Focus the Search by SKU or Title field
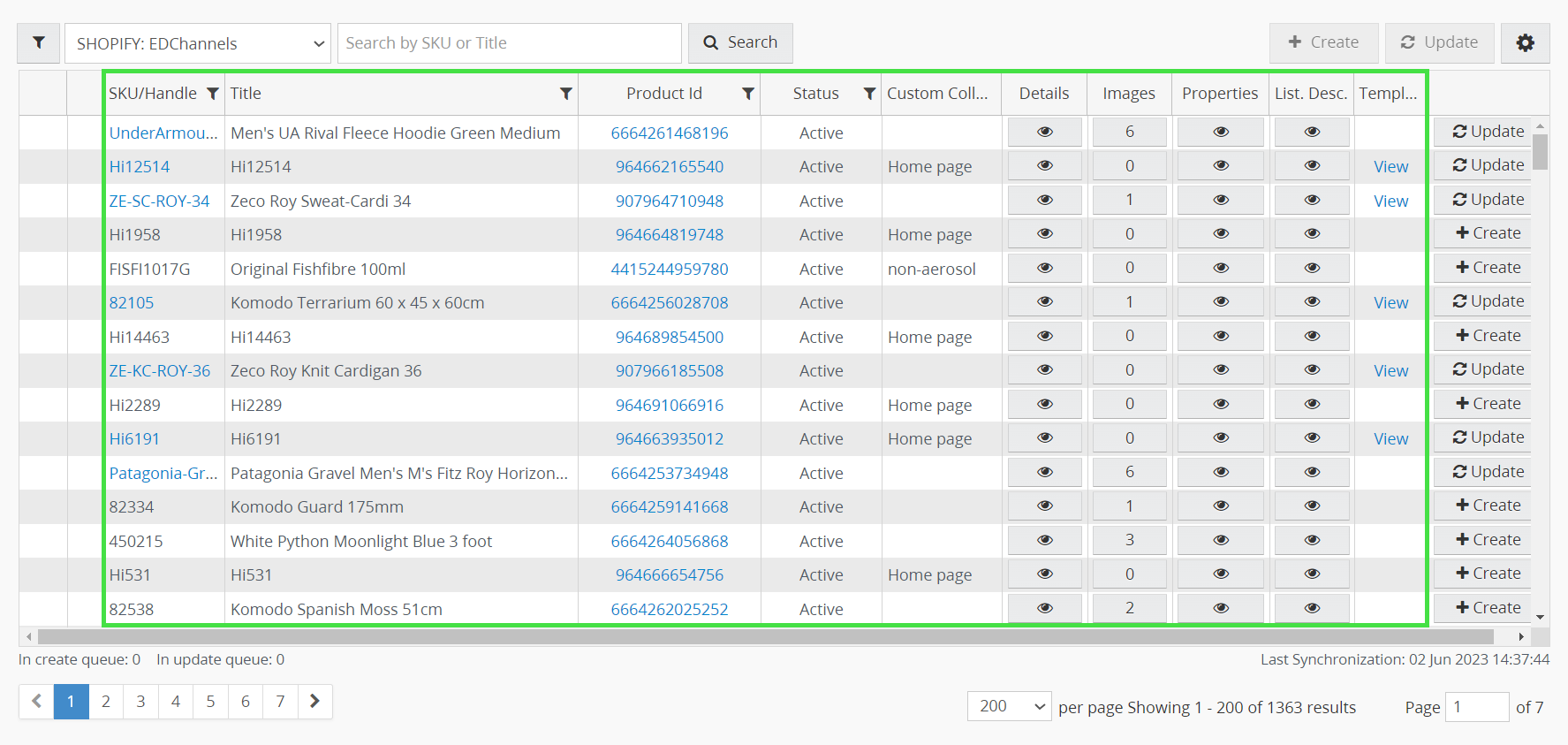Viewport: 1568px width, 745px height. tap(509, 43)
